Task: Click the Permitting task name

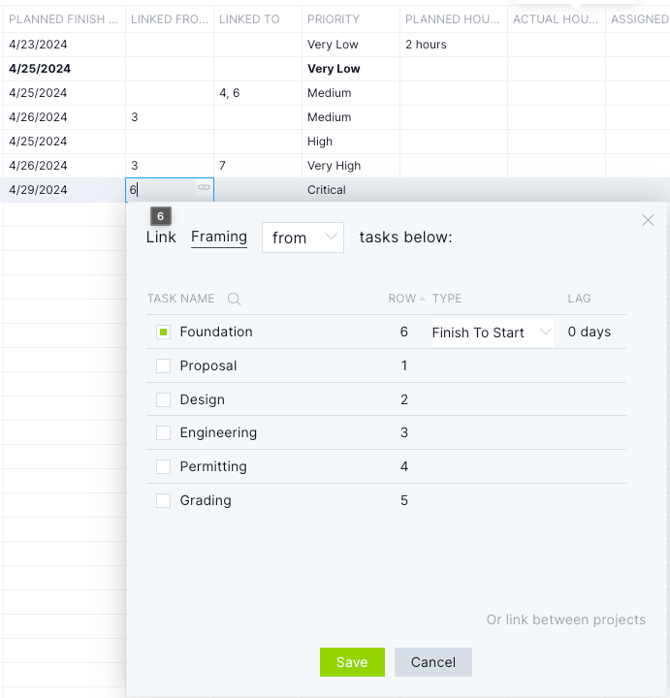Action: click(x=213, y=467)
